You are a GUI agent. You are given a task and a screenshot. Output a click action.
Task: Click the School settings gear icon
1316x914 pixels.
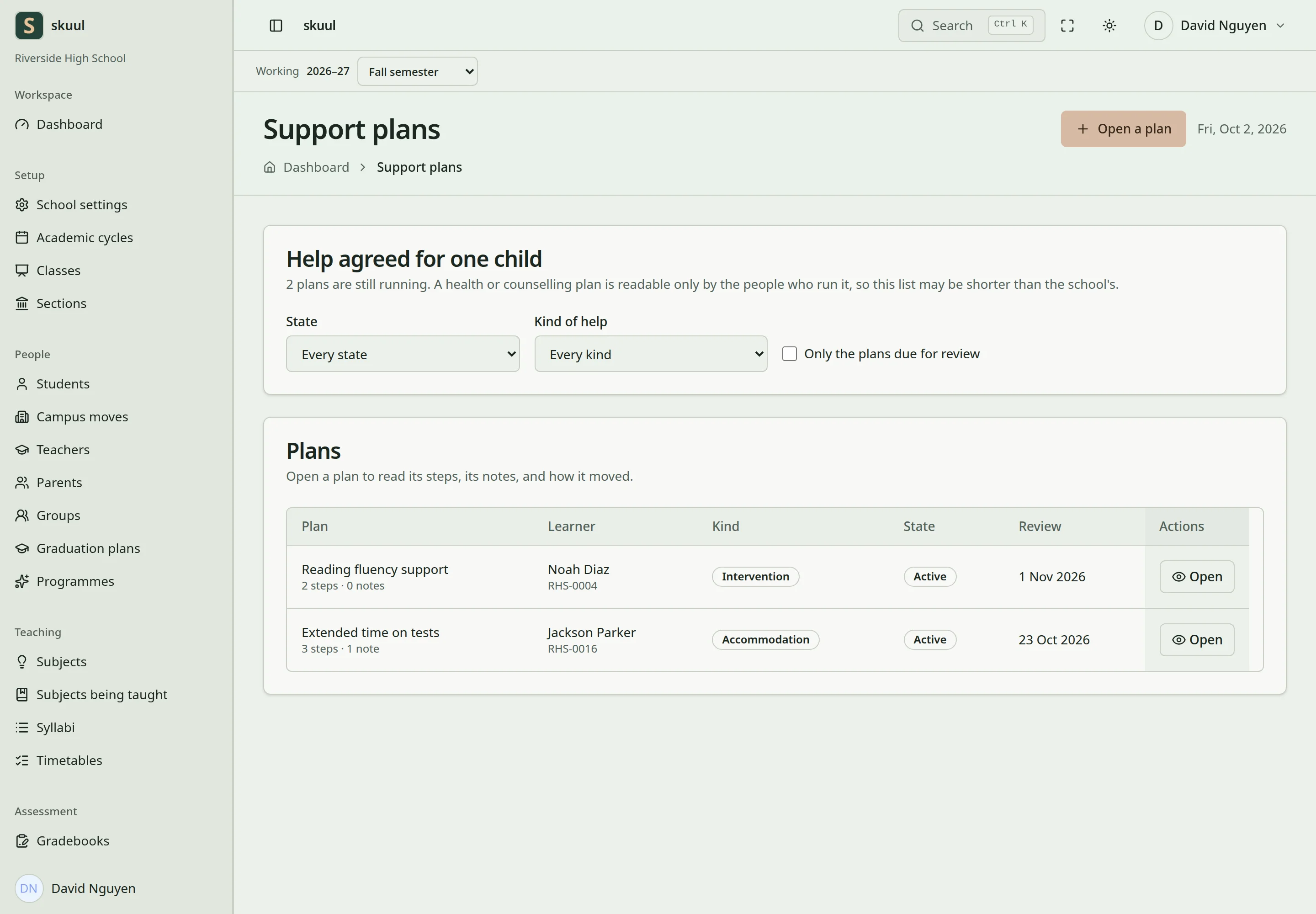[22, 204]
